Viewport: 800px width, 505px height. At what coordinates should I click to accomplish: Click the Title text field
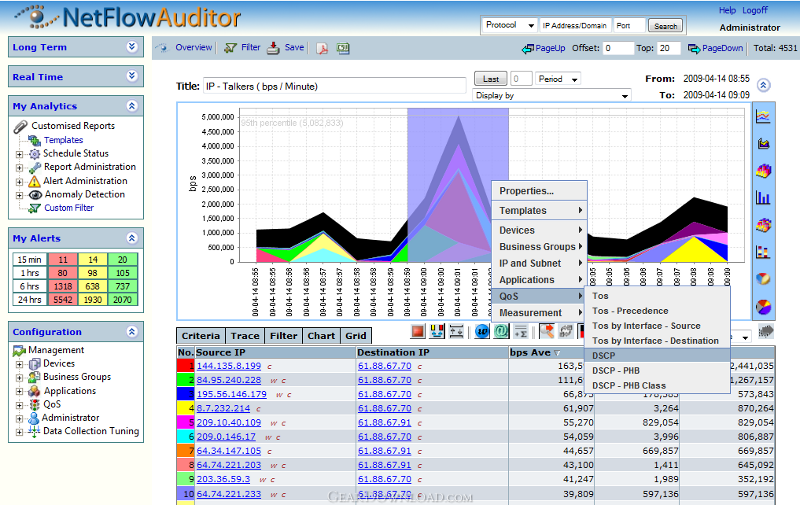[x=335, y=86]
